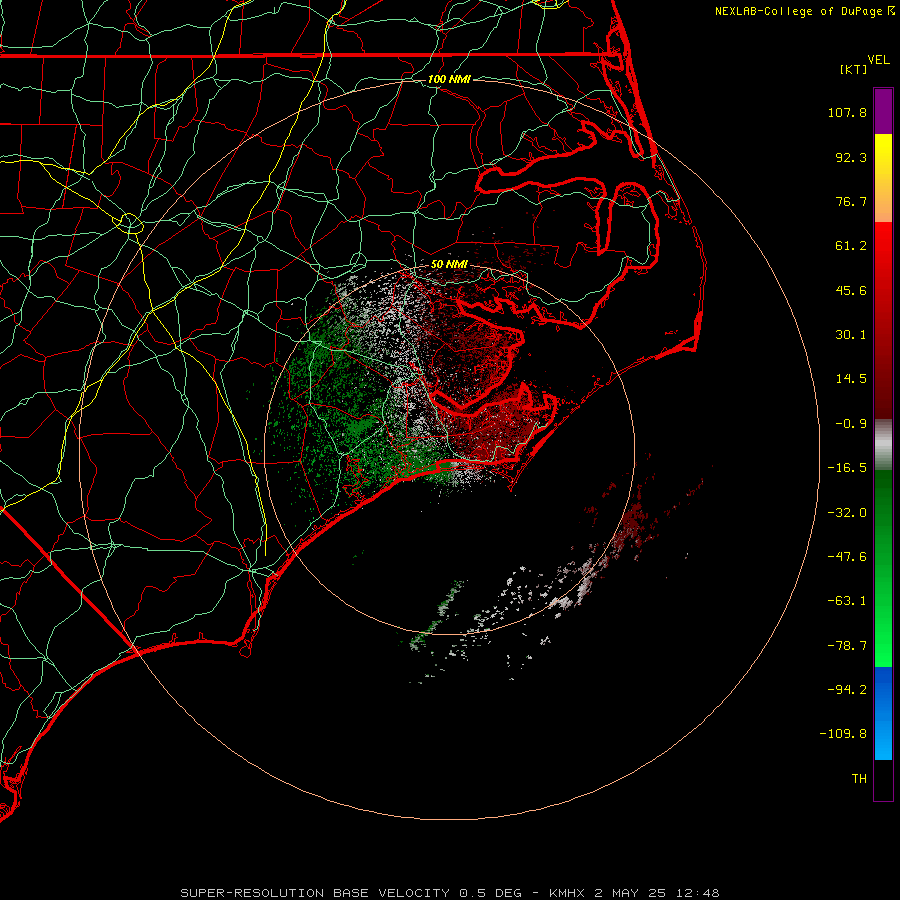Click the 100 NMI range ring label
Screen dimensions: 900x900
point(449,79)
